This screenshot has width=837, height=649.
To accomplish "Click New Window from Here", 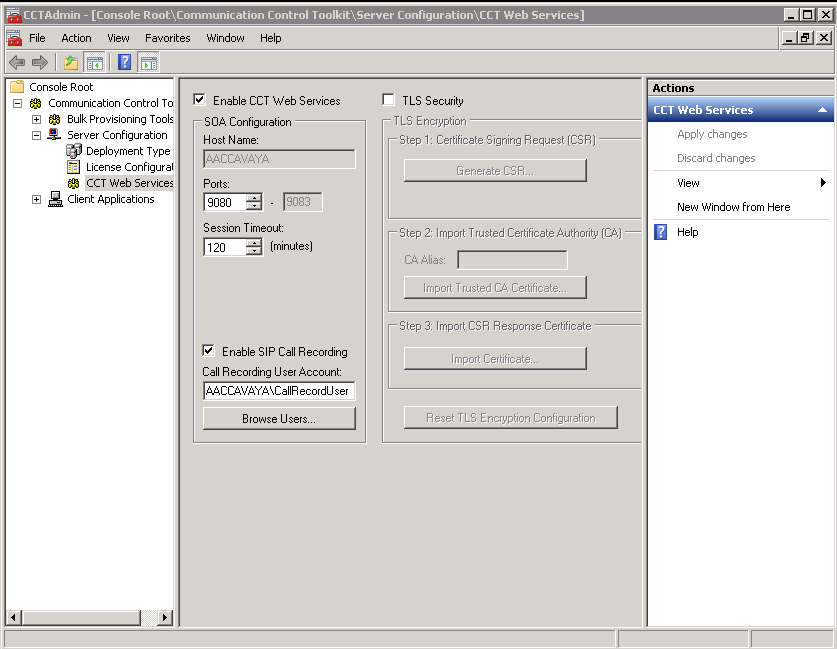I will [x=733, y=207].
